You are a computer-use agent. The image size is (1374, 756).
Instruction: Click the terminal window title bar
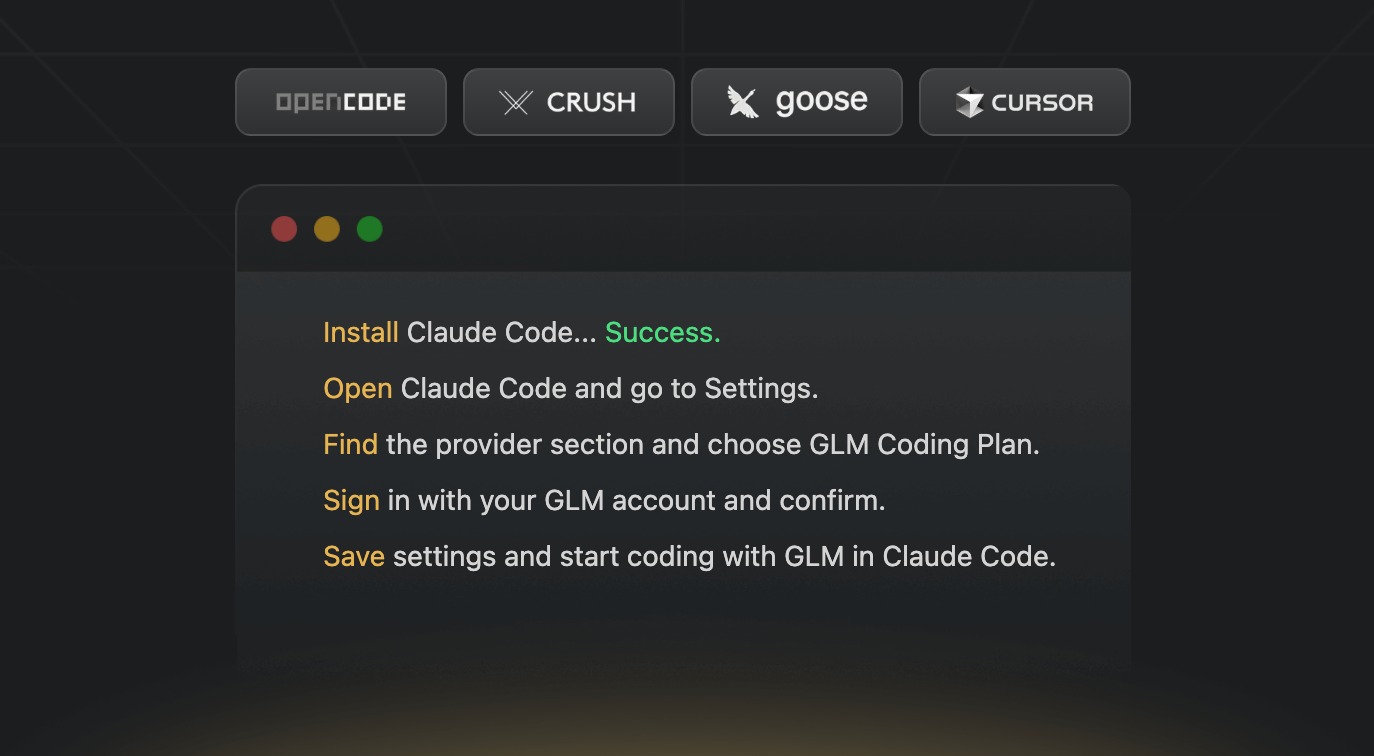click(x=683, y=229)
